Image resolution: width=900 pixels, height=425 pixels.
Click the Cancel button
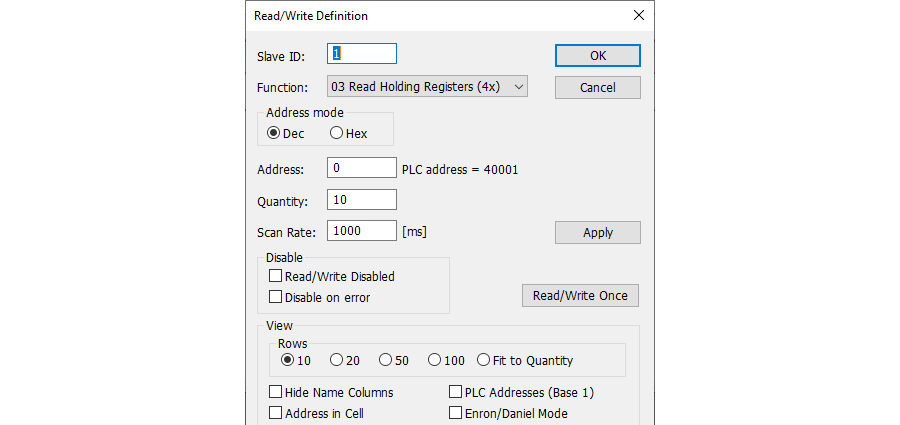click(x=598, y=87)
